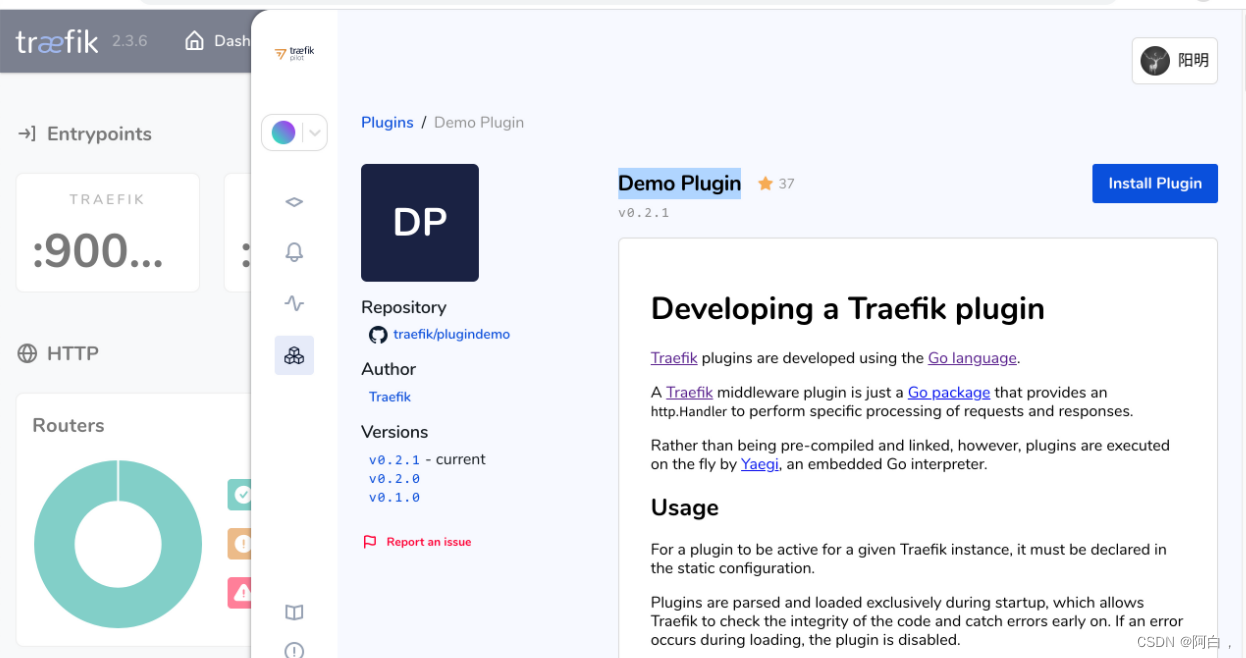Open the instances icon in the Pilot sidebar
This screenshot has width=1246, height=658.
pos(294,202)
